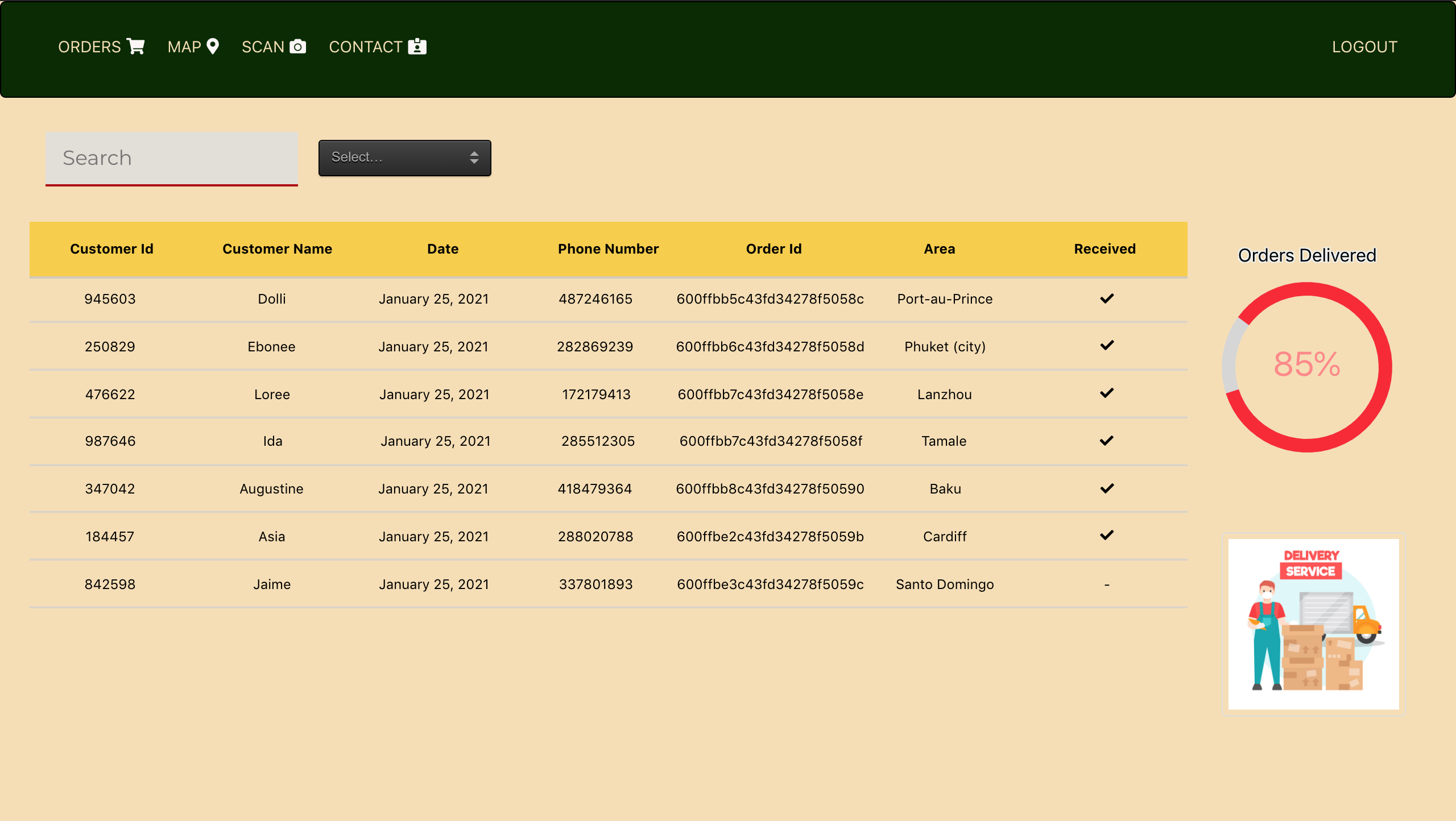Click the LOGOUT link

[1364, 47]
